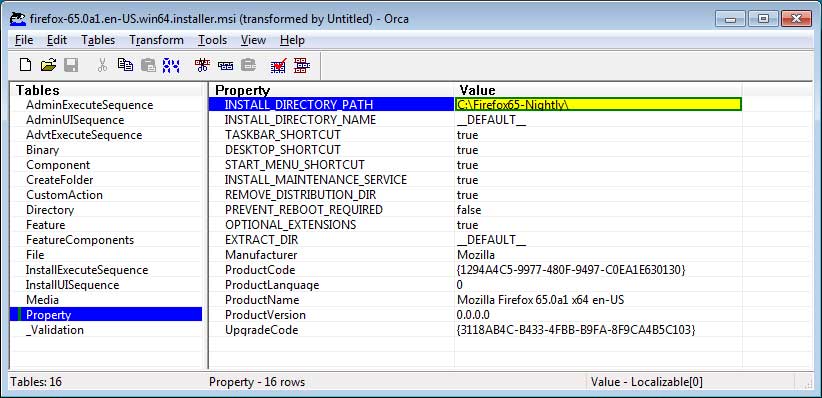Viewport: 822px width, 398px height.
Task: Open the View menu
Action: (x=253, y=40)
